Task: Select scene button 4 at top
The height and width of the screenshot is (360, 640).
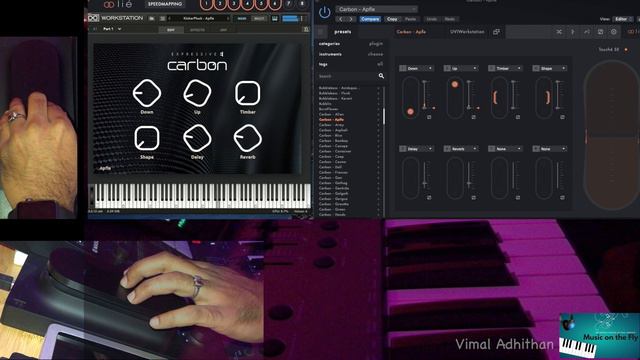Action: coord(247,4)
